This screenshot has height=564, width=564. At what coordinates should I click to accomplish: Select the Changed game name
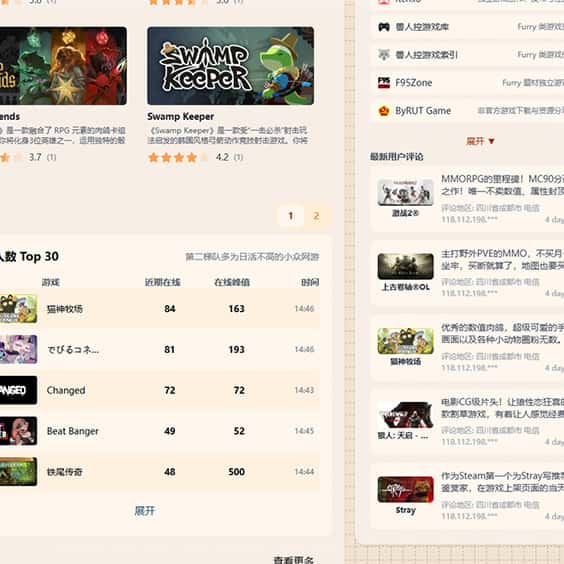coord(66,390)
